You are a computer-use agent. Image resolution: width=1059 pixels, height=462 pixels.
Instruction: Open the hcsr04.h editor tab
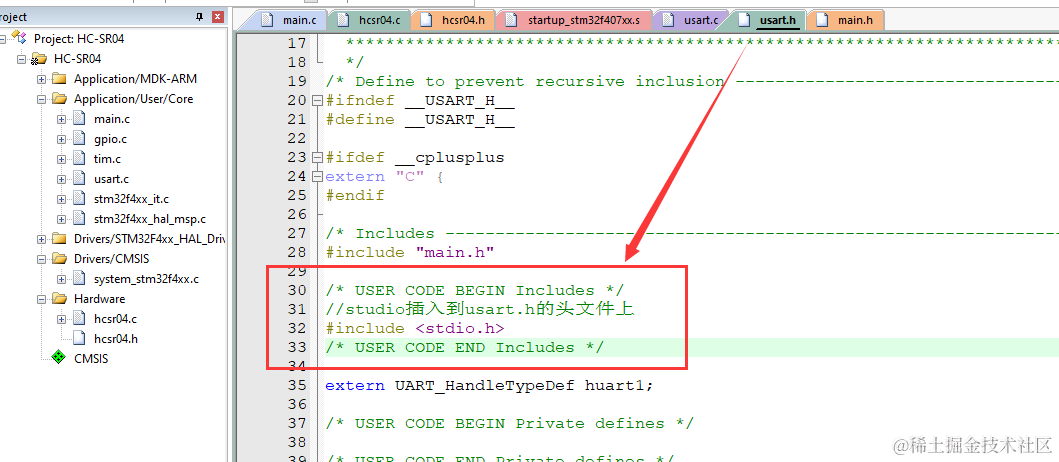(x=453, y=20)
